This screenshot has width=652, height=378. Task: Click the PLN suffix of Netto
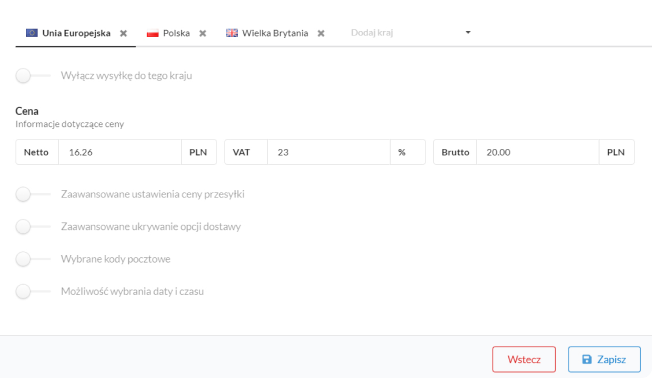[198, 152]
